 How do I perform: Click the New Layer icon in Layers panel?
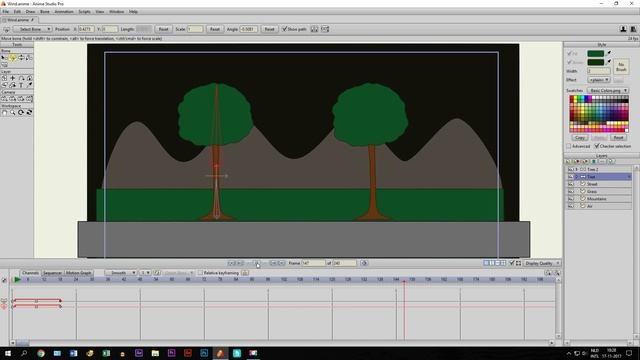(x=568, y=162)
